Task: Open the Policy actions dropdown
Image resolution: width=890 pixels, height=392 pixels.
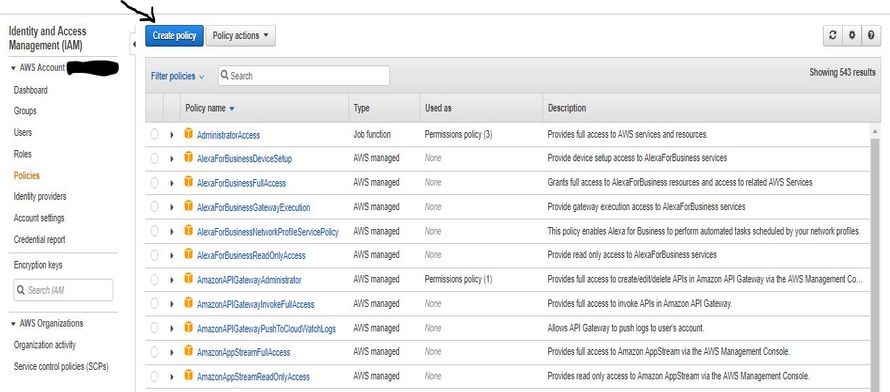Action: (x=241, y=35)
